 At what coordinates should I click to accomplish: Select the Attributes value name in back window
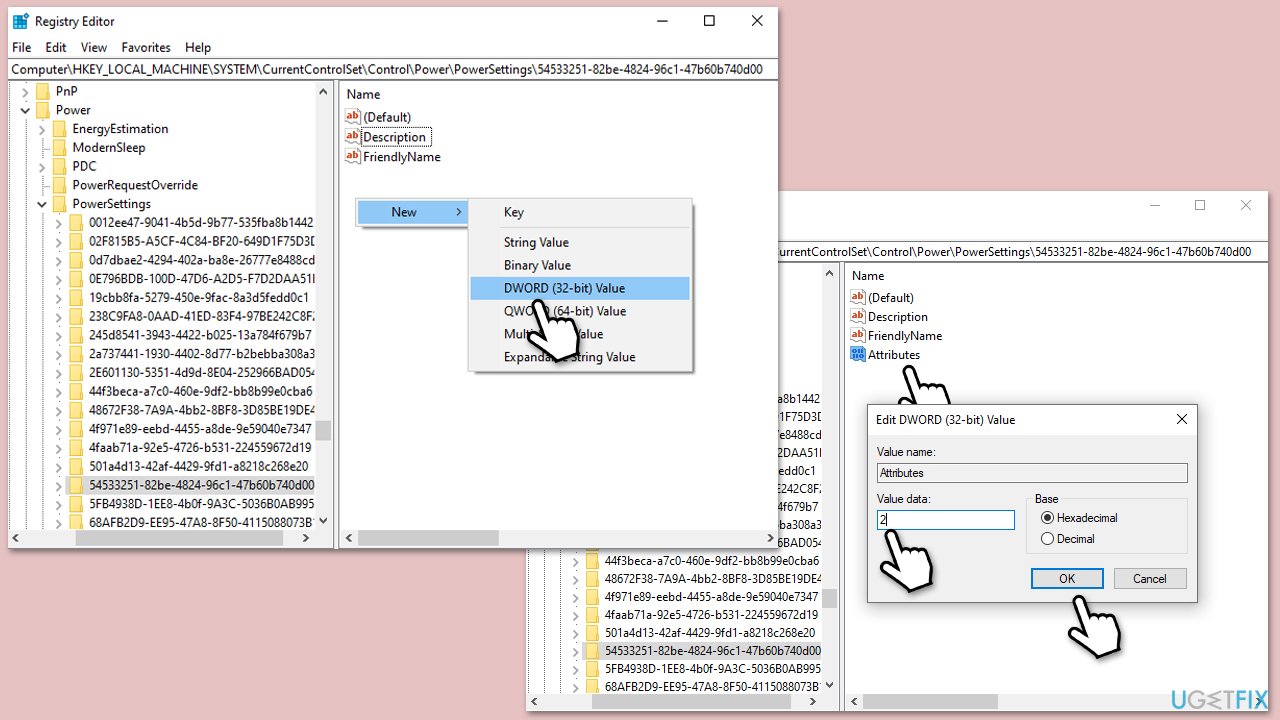(x=893, y=354)
